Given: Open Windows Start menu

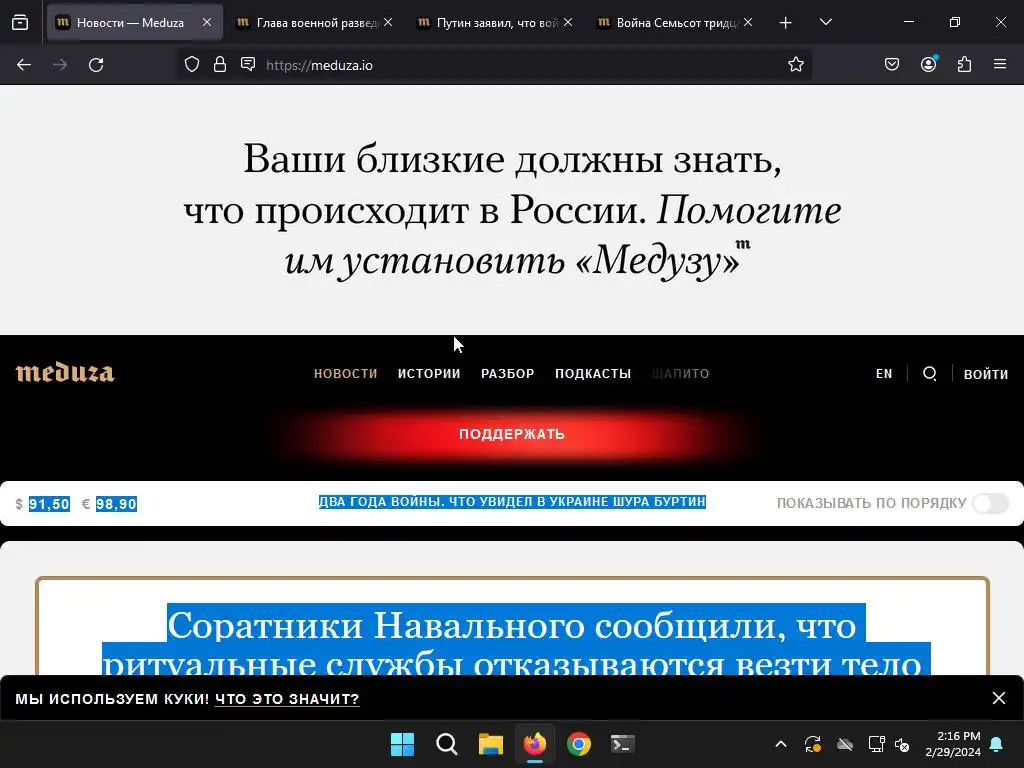Looking at the screenshot, I should coord(402,744).
